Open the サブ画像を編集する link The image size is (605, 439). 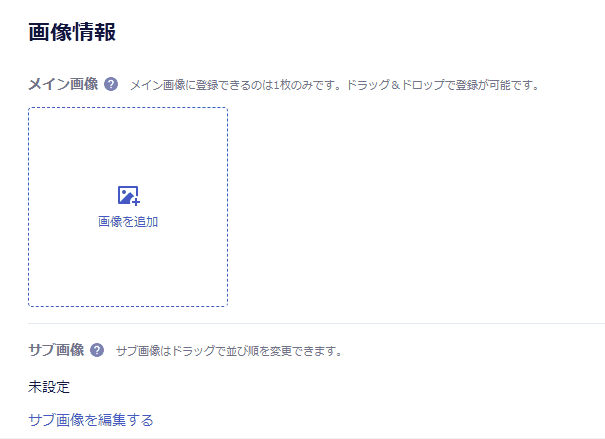91,420
